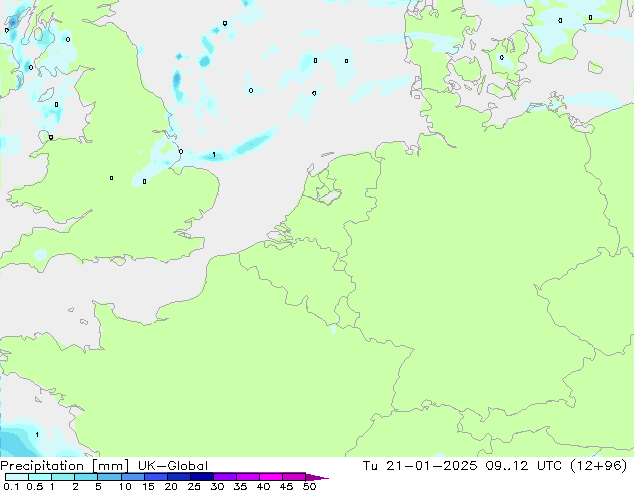
Task: Click the 30–35 mm purple legend swatch
Action: coord(225,477)
